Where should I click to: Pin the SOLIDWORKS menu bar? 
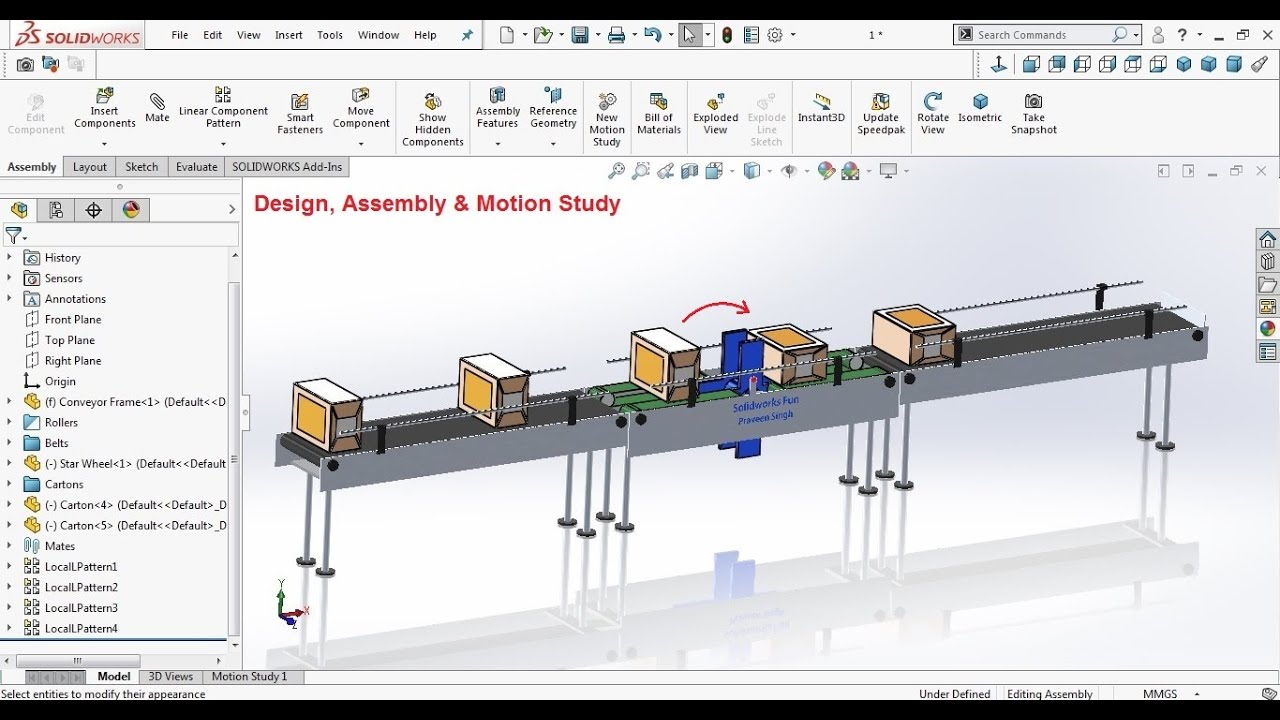coord(467,35)
